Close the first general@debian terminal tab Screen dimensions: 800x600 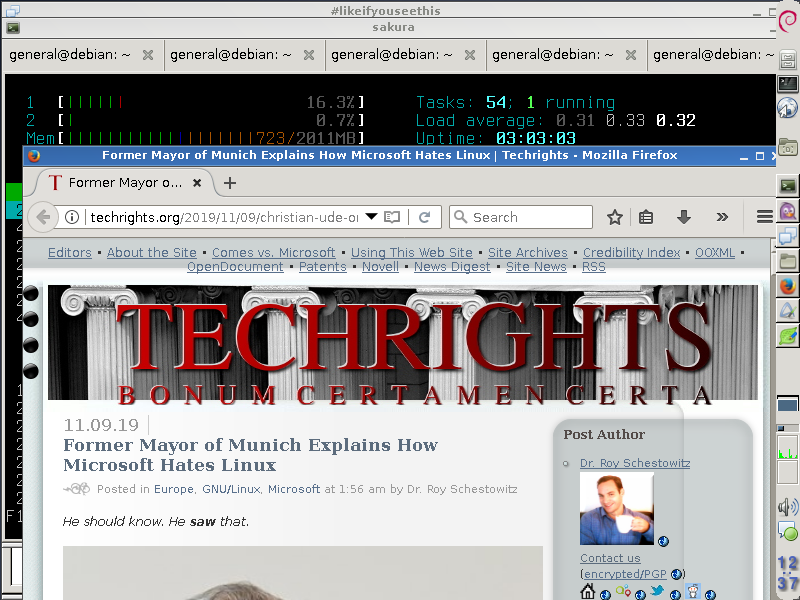[148, 55]
